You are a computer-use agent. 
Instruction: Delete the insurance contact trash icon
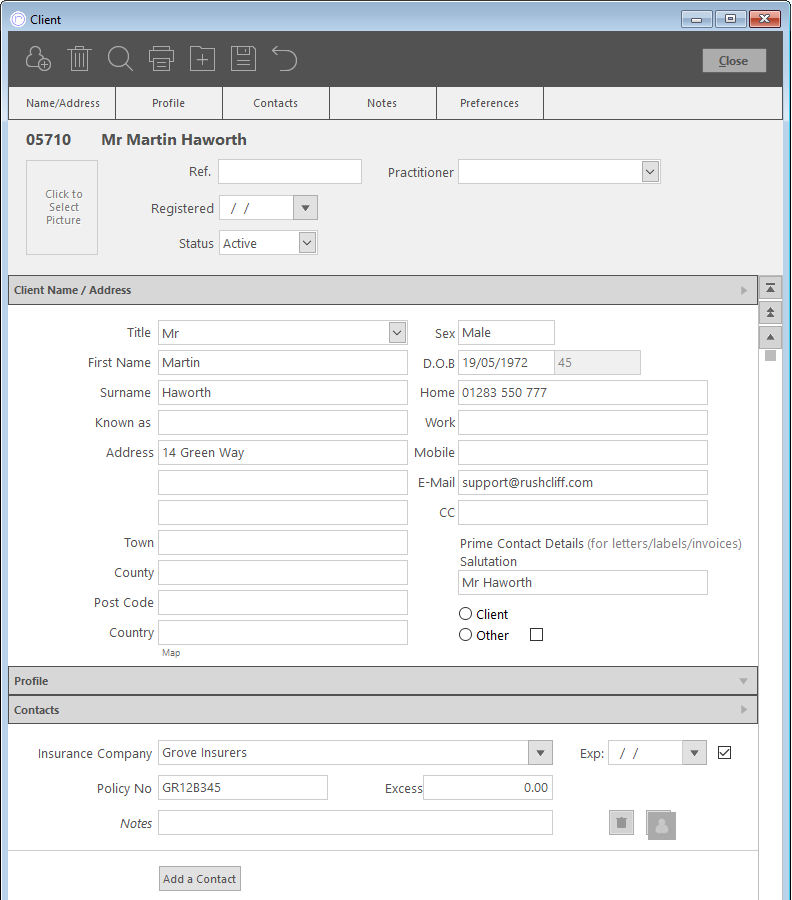click(x=621, y=823)
